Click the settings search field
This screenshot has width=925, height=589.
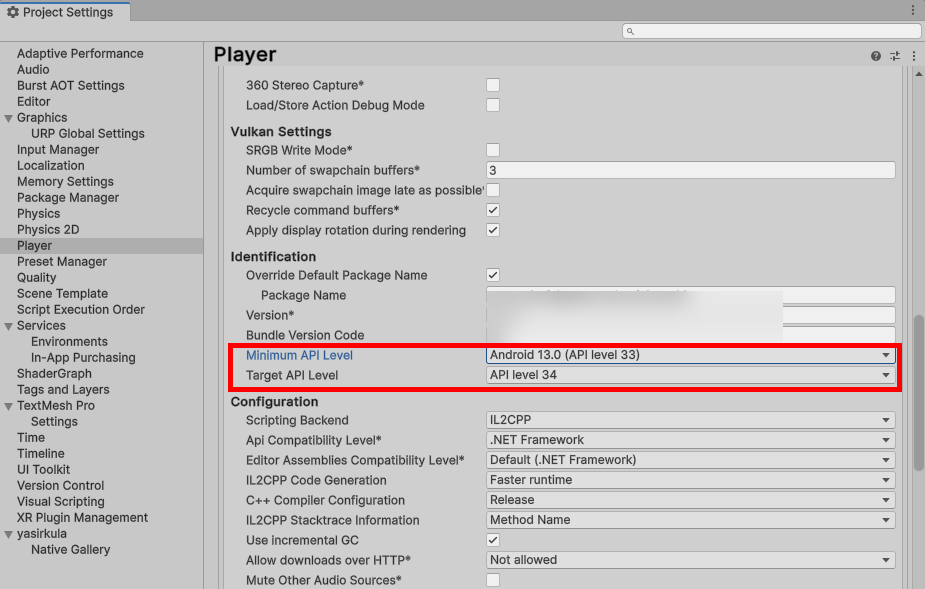pyautogui.click(x=772, y=31)
